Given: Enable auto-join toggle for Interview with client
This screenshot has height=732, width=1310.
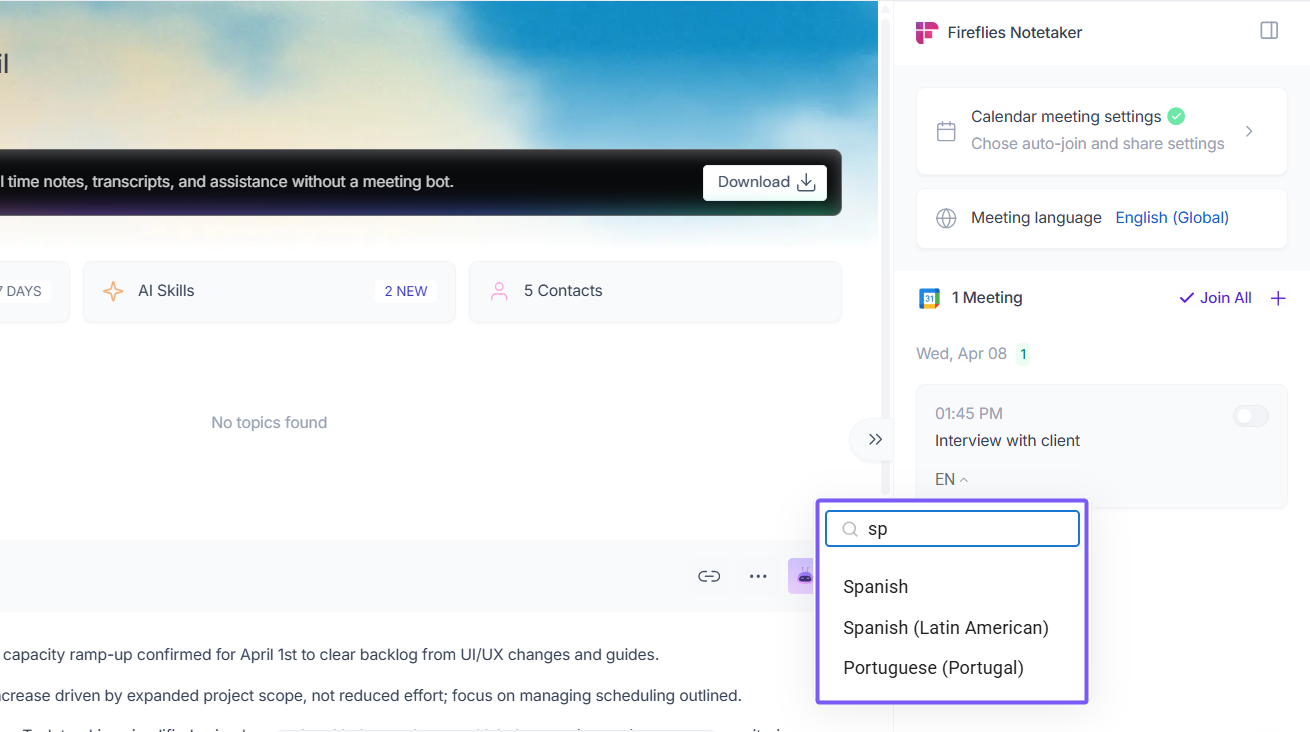Looking at the screenshot, I should (1251, 416).
